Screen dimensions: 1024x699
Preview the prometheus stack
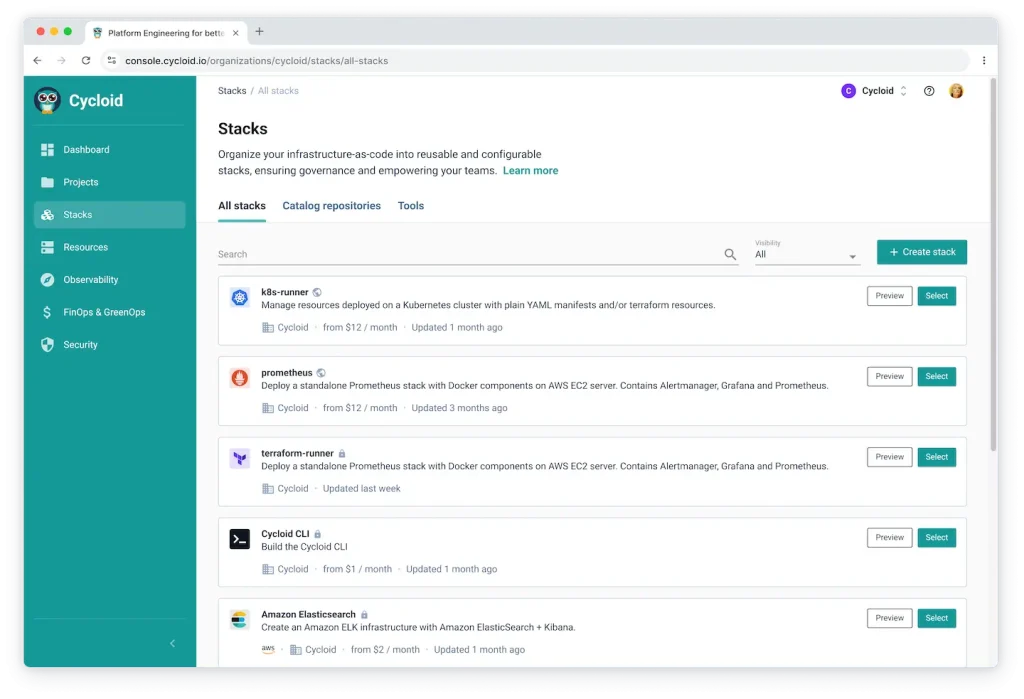(889, 377)
